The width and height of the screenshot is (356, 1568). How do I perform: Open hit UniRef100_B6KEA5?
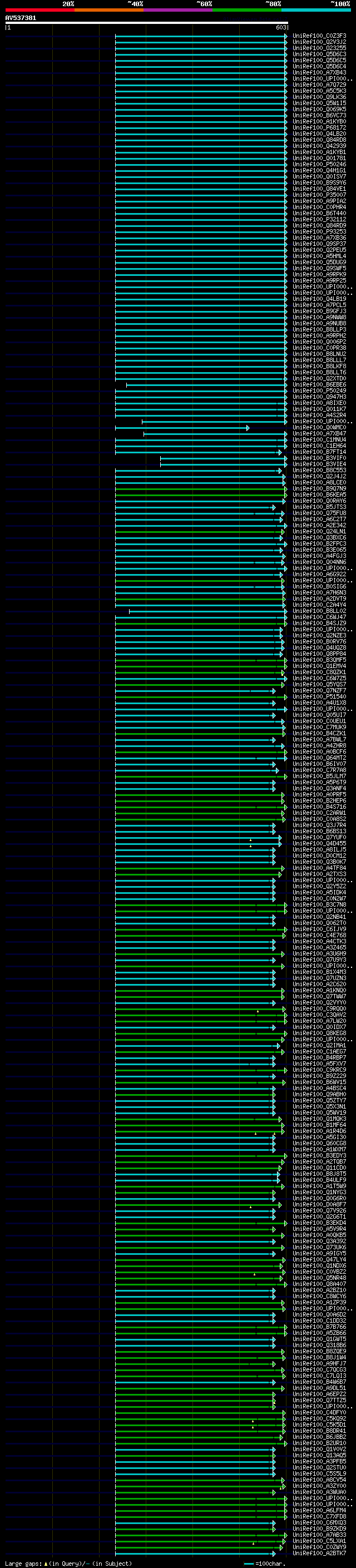point(319,494)
